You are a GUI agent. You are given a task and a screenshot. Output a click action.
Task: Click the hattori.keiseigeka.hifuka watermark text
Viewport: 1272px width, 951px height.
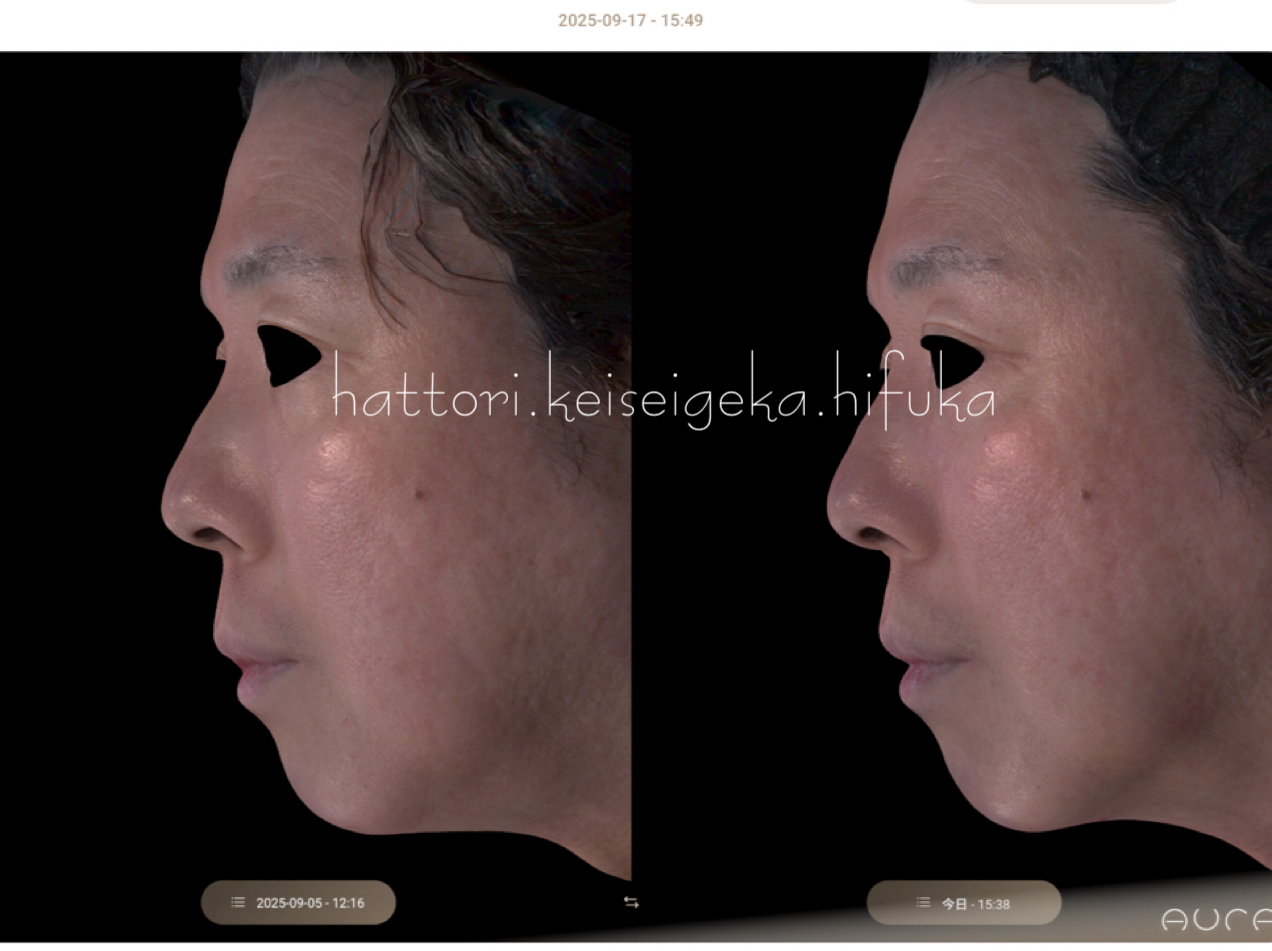click(x=663, y=398)
